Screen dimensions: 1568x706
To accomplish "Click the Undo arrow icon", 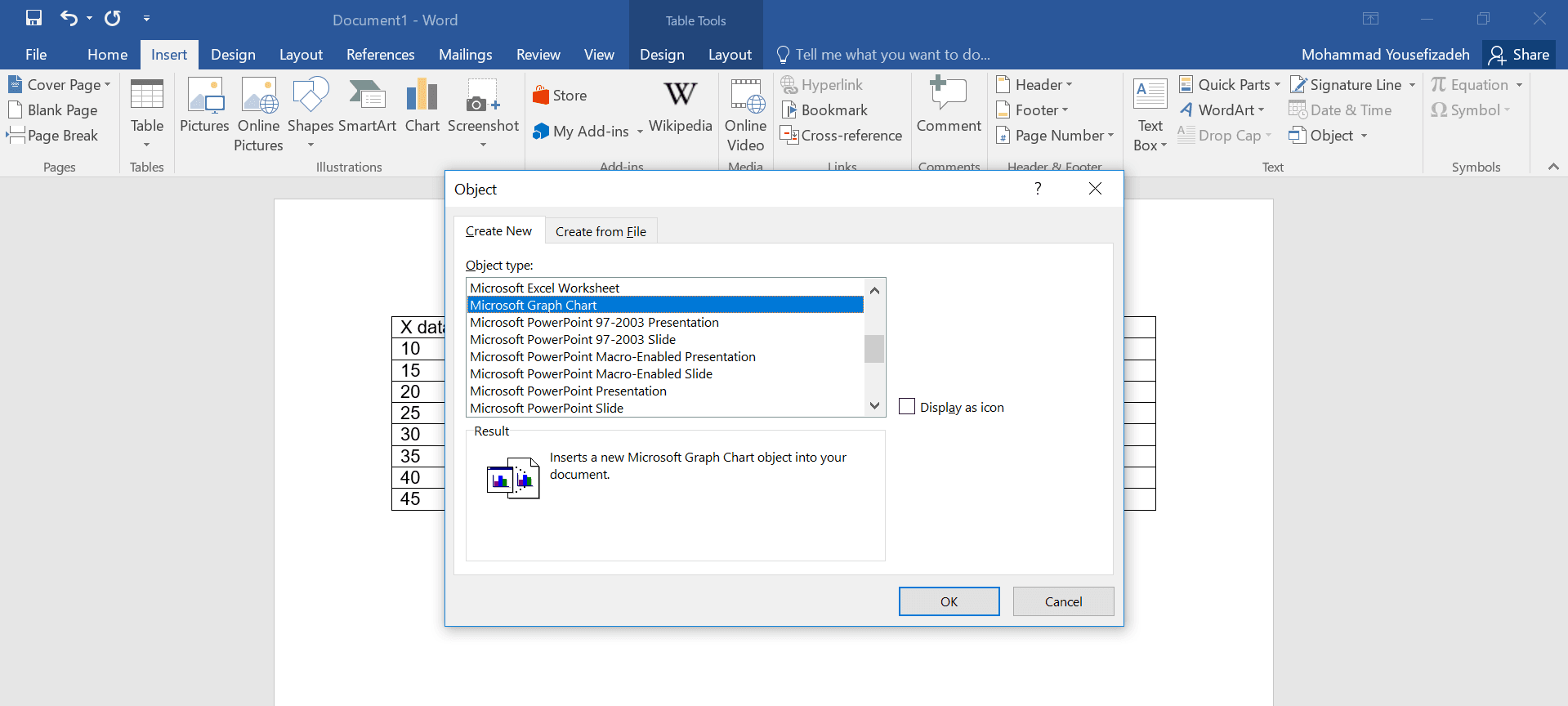I will (x=69, y=18).
